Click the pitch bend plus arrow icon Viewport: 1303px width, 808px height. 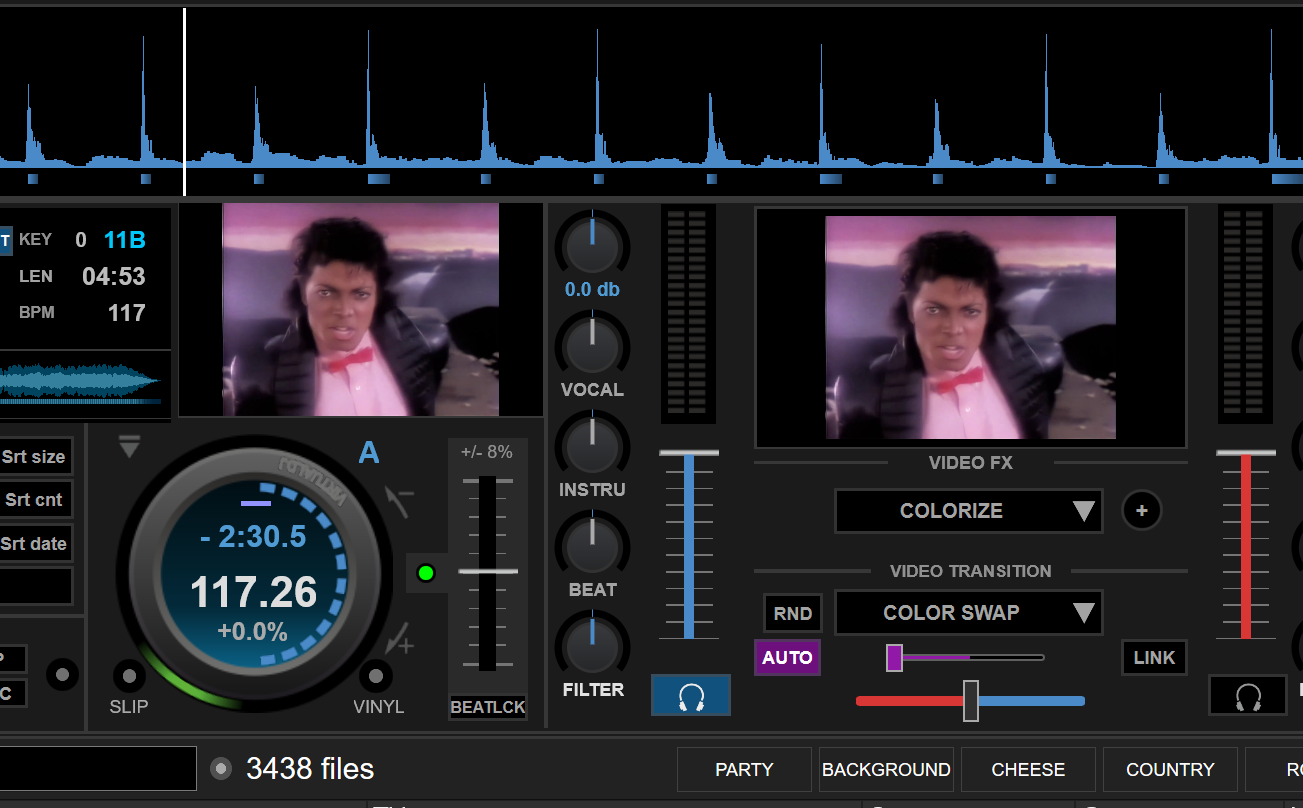[x=401, y=638]
